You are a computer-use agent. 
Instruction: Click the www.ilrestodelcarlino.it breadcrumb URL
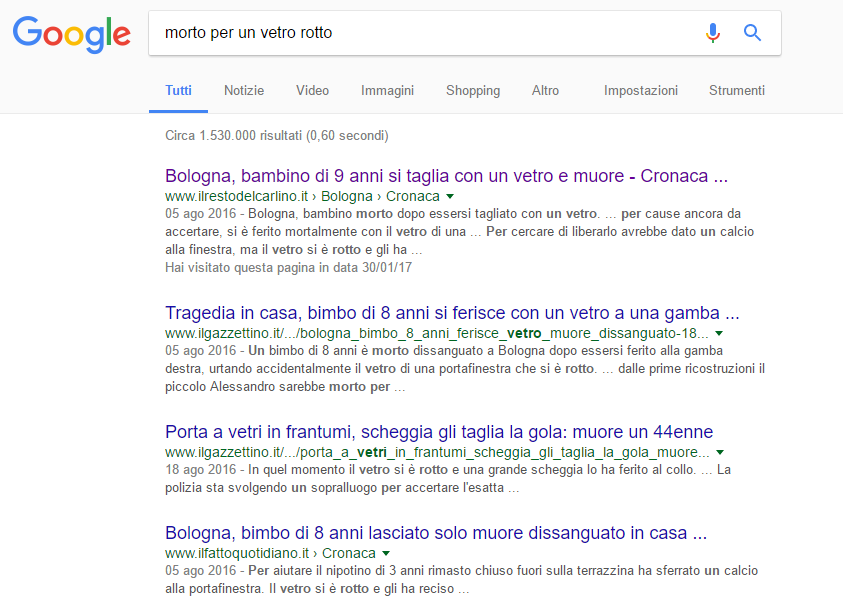point(302,196)
